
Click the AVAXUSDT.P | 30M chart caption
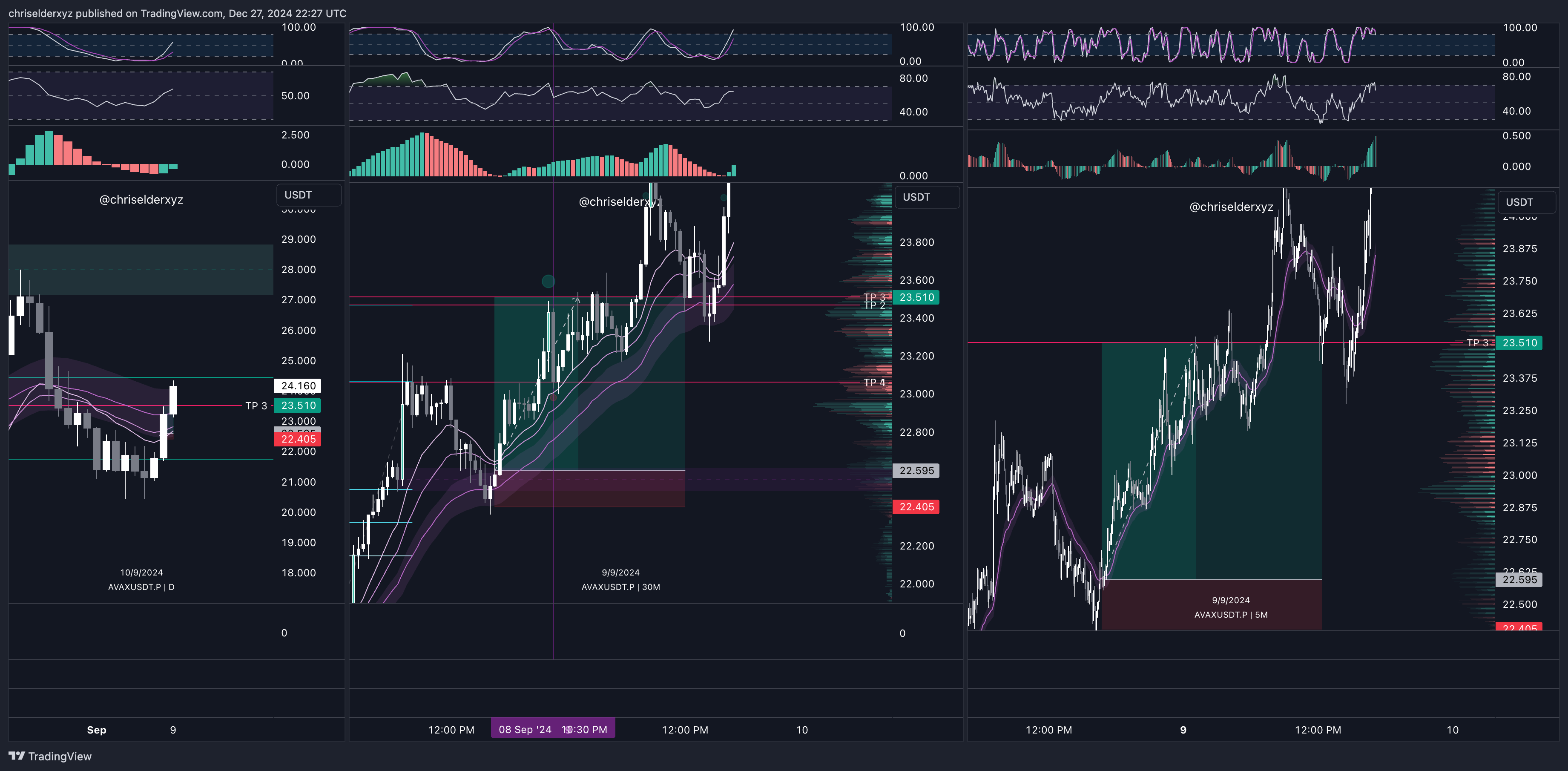[x=620, y=587]
